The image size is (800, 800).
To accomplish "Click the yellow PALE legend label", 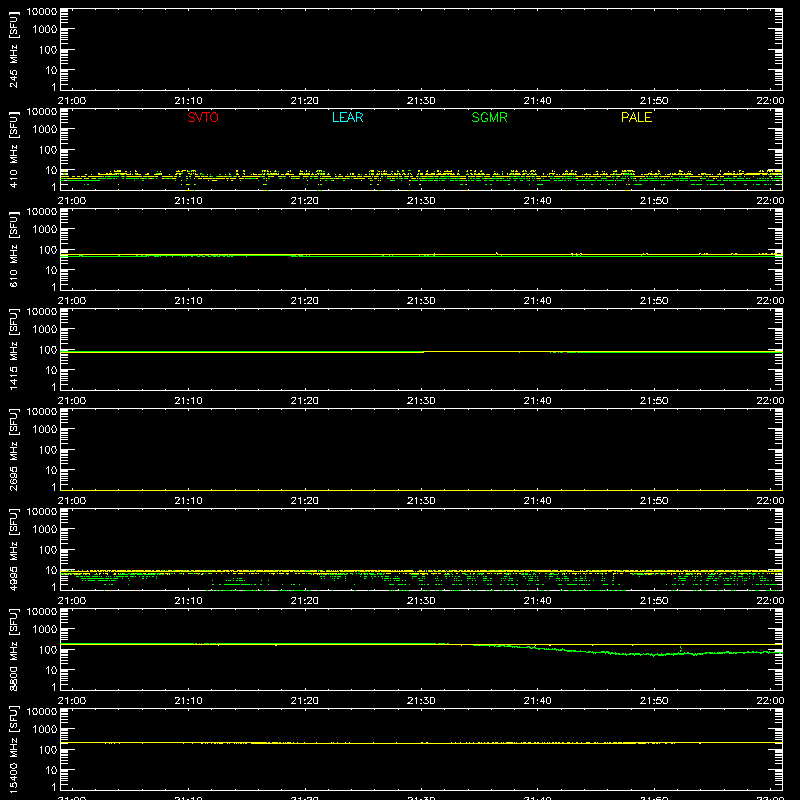I will click(636, 117).
